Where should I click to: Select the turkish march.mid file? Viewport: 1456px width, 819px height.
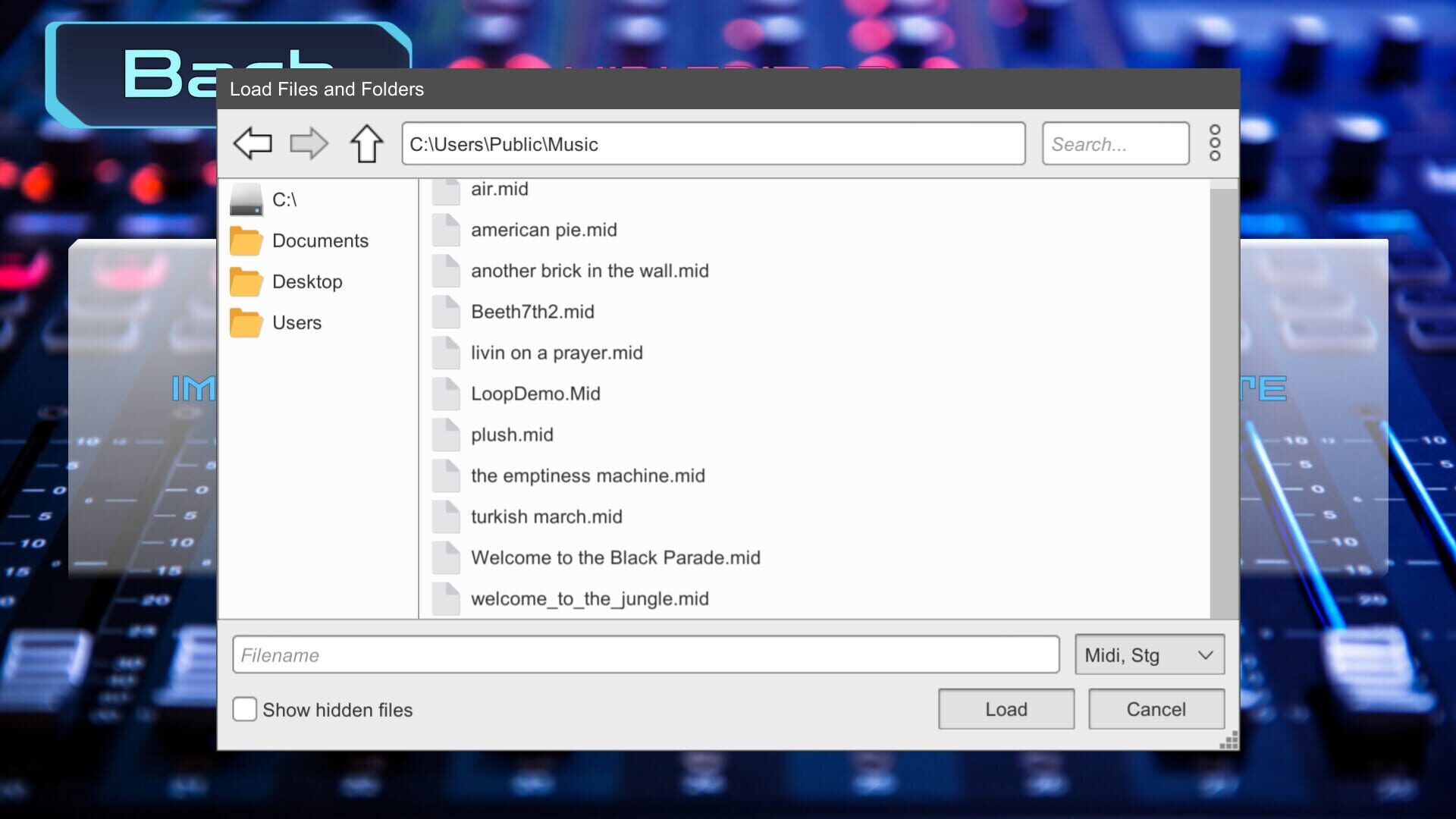point(547,516)
